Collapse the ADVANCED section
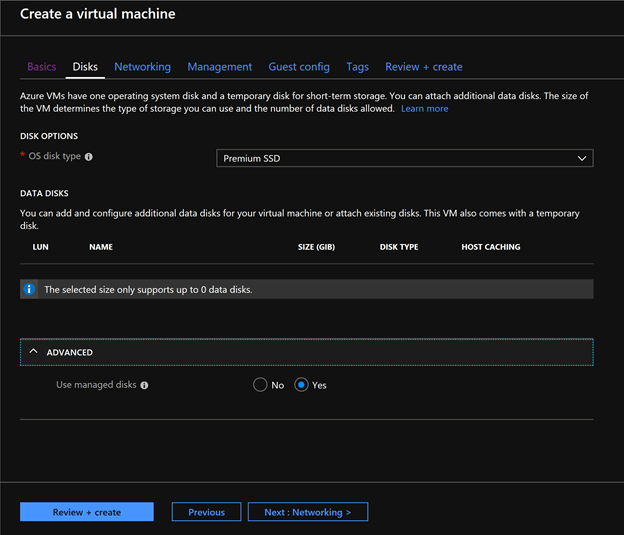Screen dimensions: 624x535 click(x=306, y=352)
